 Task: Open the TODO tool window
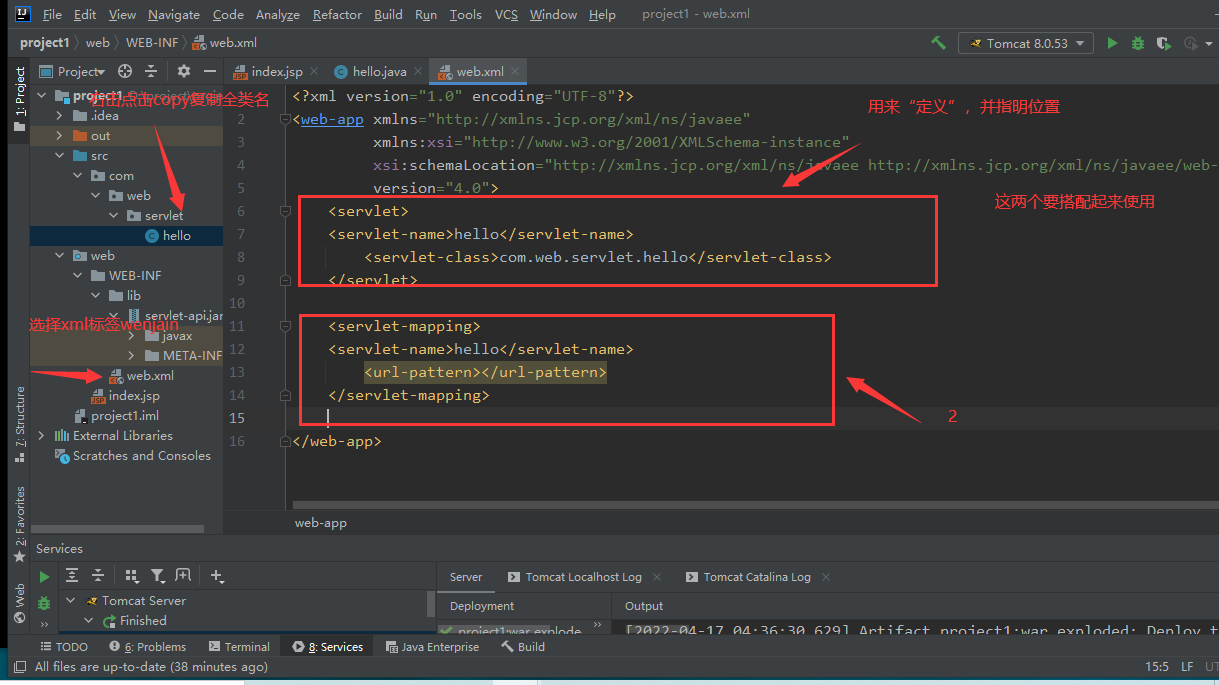(x=64, y=646)
